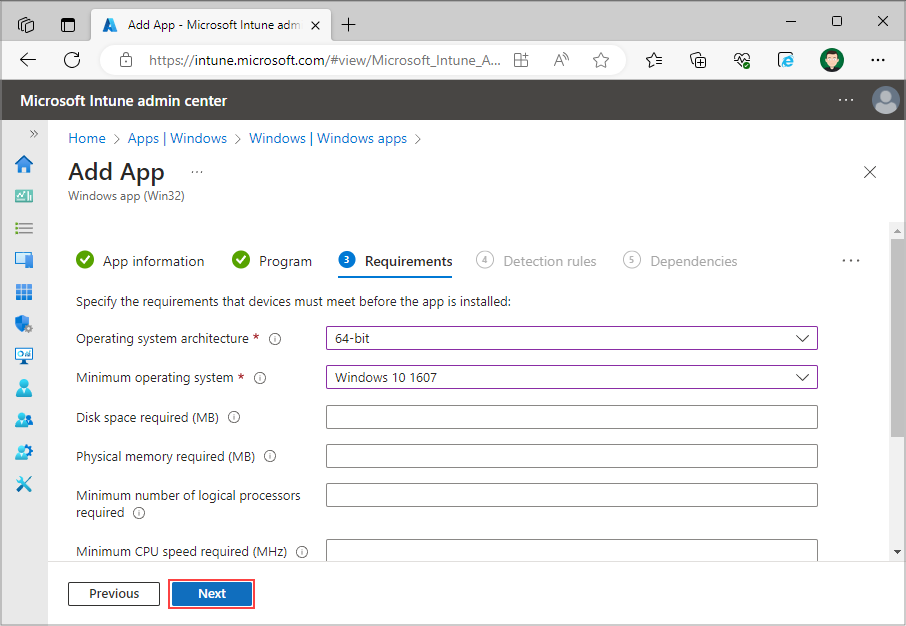Open Edge Settings and more menu
Image resolution: width=906 pixels, height=626 pixels.
[878, 60]
